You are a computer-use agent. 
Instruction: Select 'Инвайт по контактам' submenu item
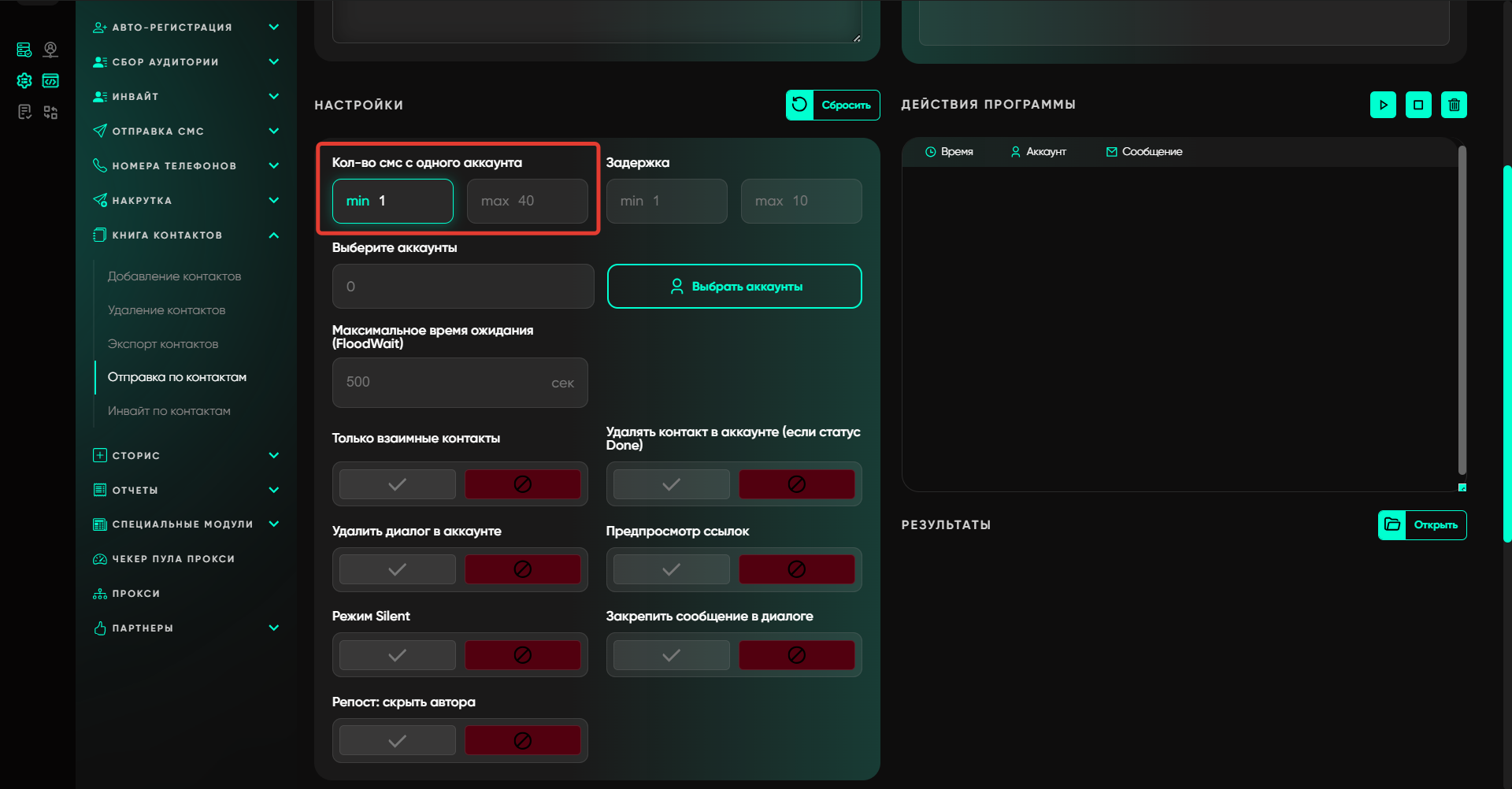169,411
